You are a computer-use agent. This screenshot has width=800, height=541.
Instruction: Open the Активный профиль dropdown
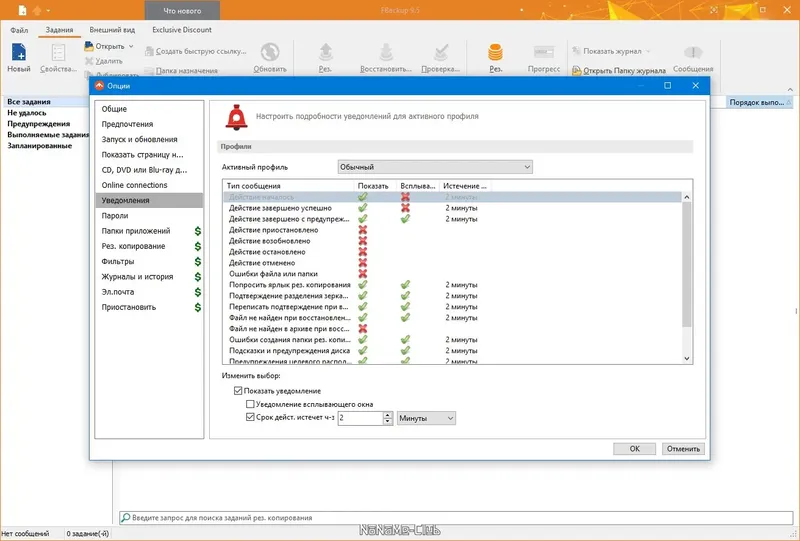pos(435,167)
